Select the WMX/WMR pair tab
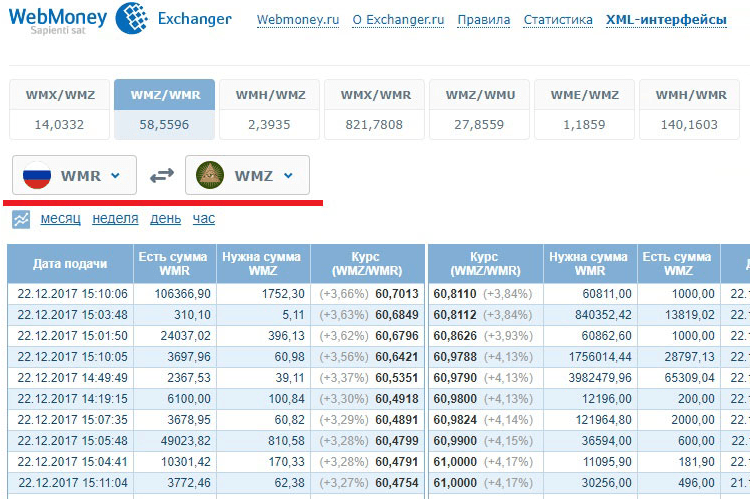Image resolution: width=750 pixels, height=500 pixels. pos(375,110)
